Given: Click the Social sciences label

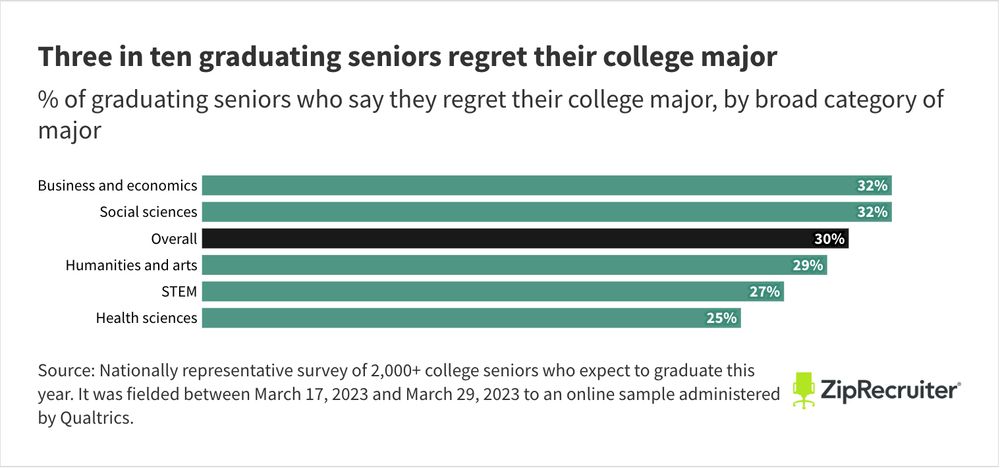Looking at the screenshot, I should tap(148, 212).
